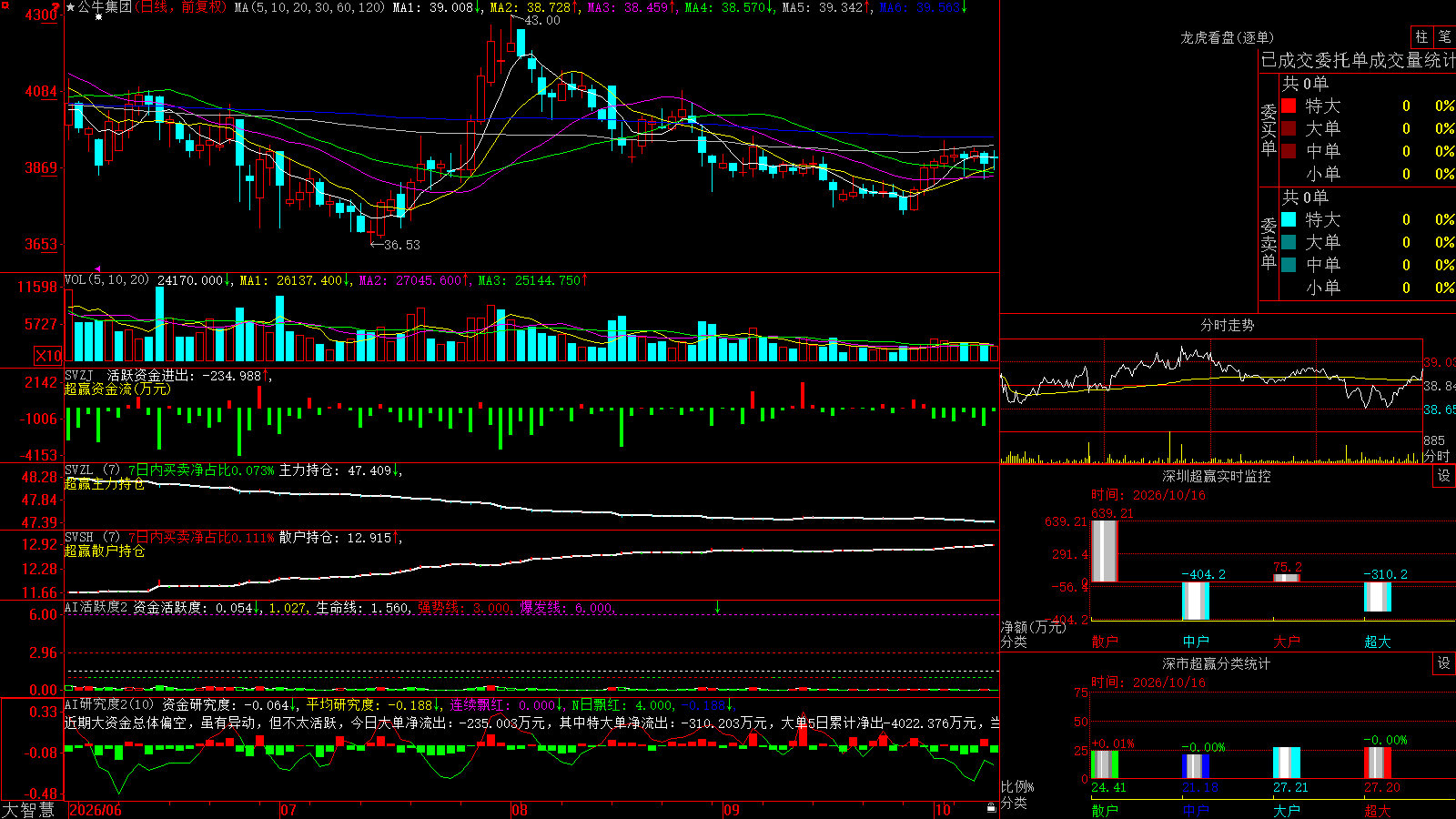Screen dimensions: 1456x819
Task: Click the SVZL (7) indicator label
Action: (x=92, y=470)
